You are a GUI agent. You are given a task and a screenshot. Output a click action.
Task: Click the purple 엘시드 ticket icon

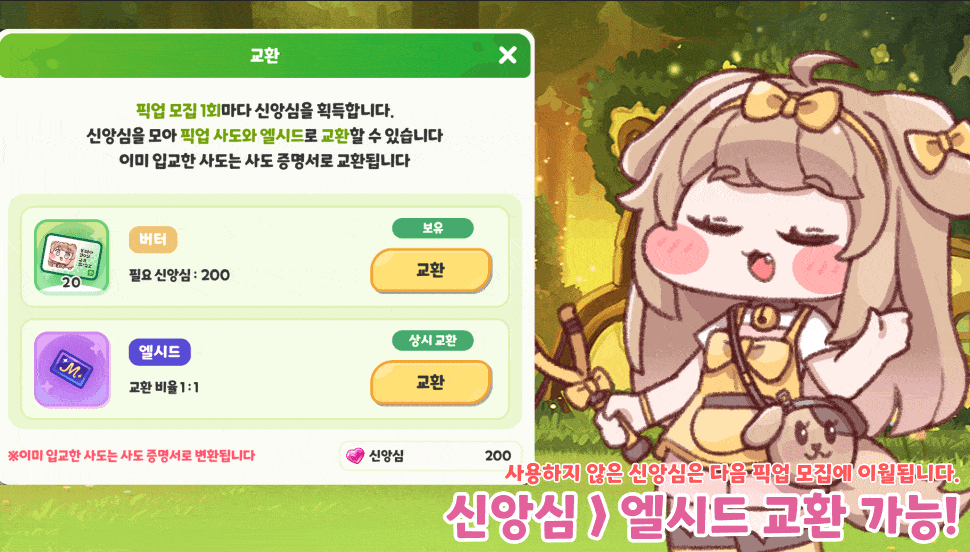72,369
